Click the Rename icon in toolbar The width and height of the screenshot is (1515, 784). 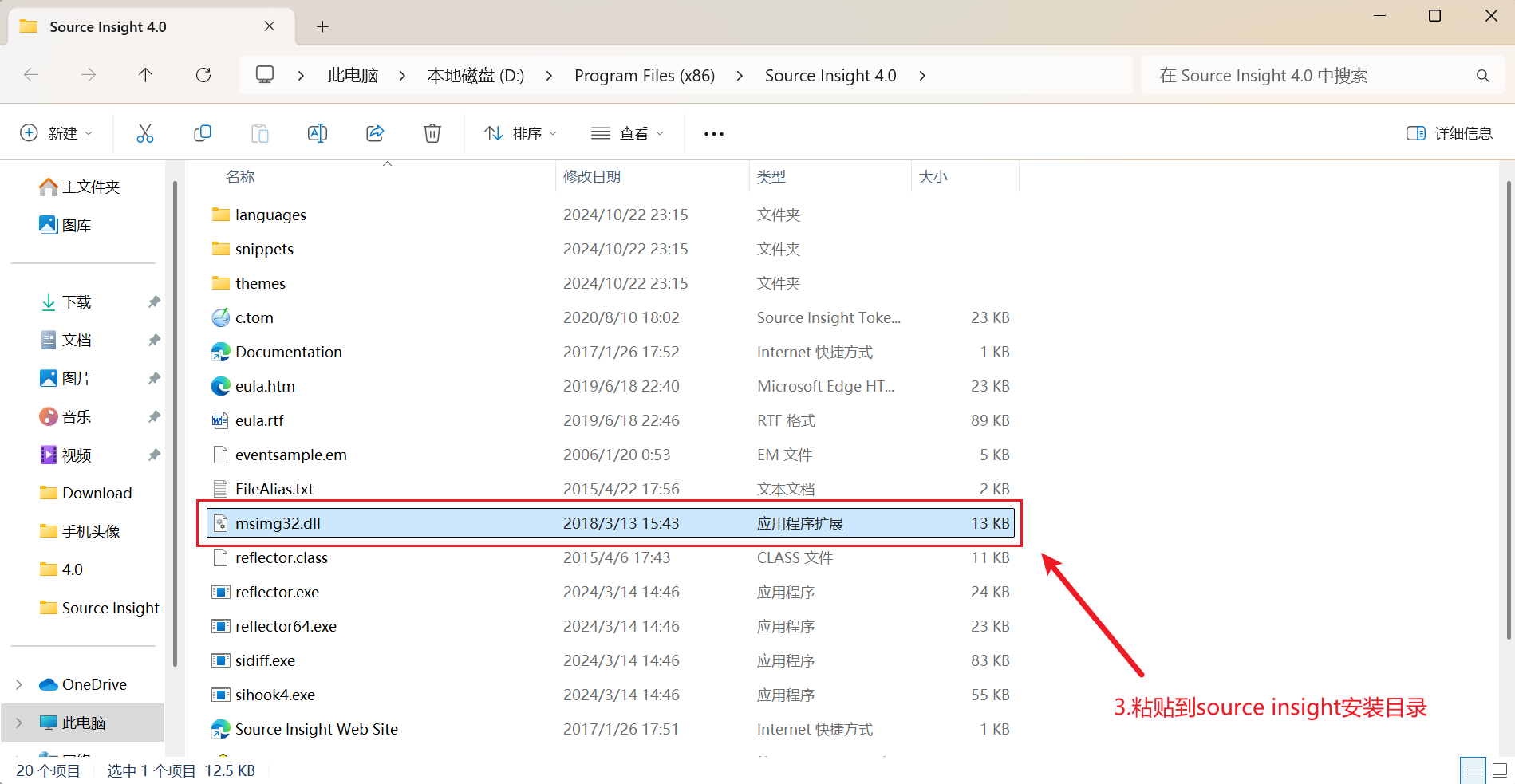318,133
